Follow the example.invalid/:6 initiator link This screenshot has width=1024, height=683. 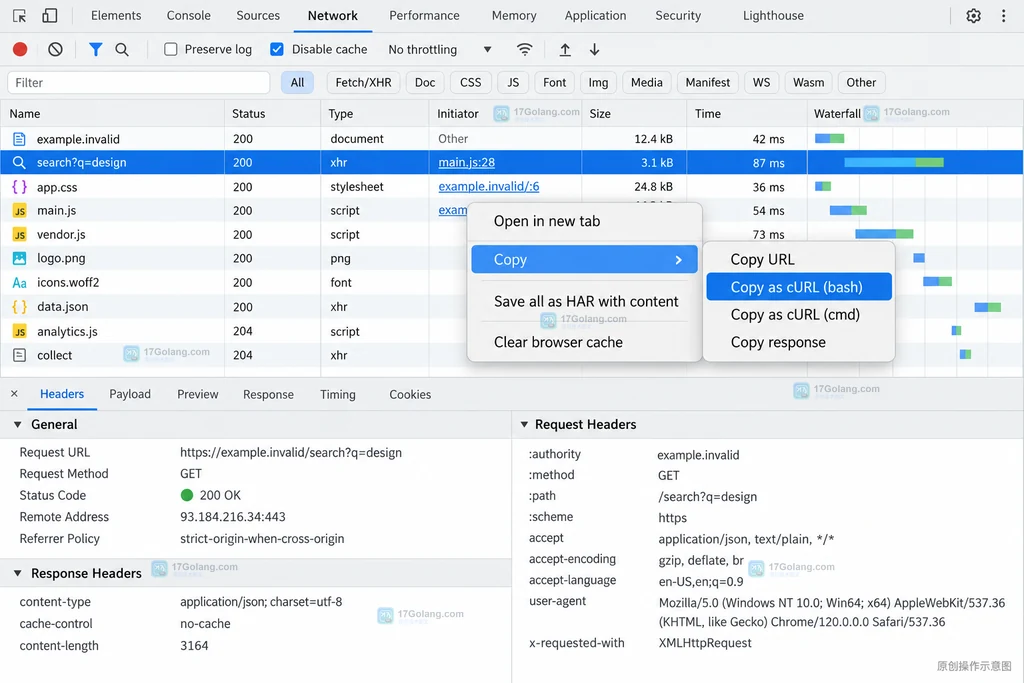pos(488,187)
